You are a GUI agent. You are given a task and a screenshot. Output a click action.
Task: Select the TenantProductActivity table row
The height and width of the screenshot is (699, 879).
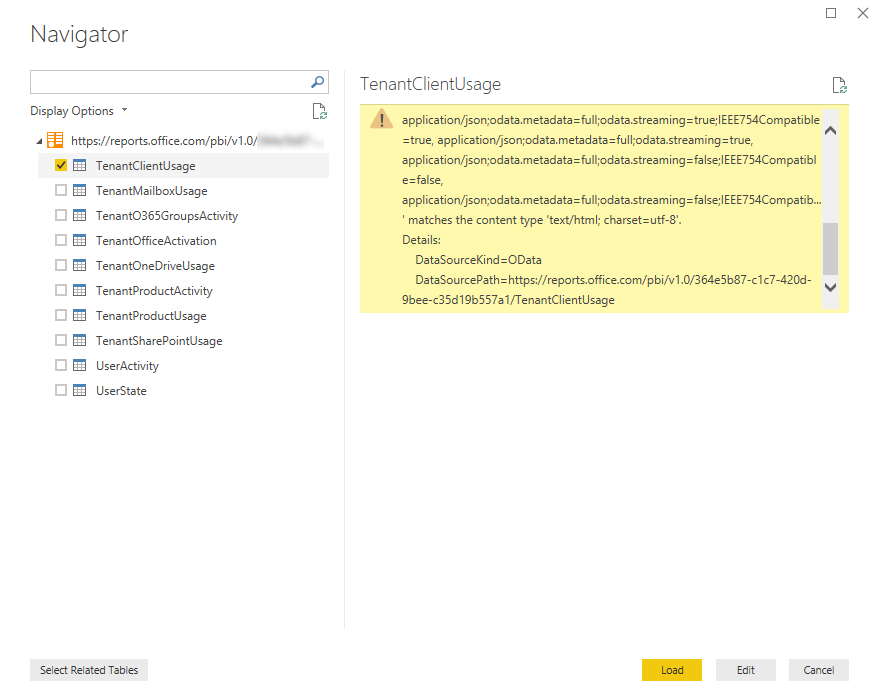(x=183, y=290)
